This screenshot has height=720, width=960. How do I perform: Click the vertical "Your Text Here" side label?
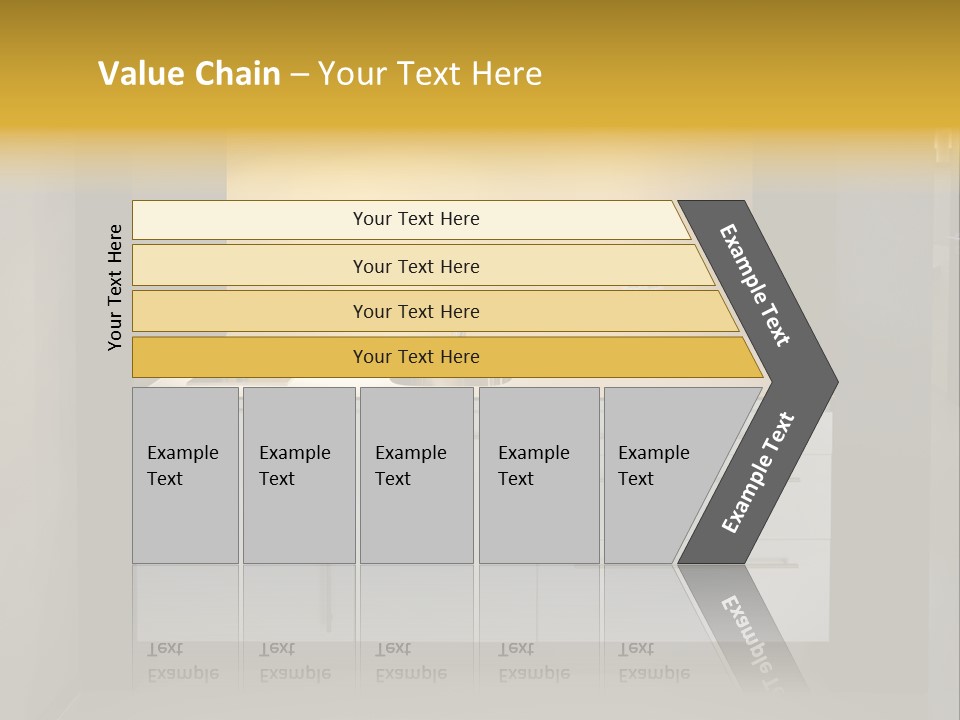tap(115, 288)
